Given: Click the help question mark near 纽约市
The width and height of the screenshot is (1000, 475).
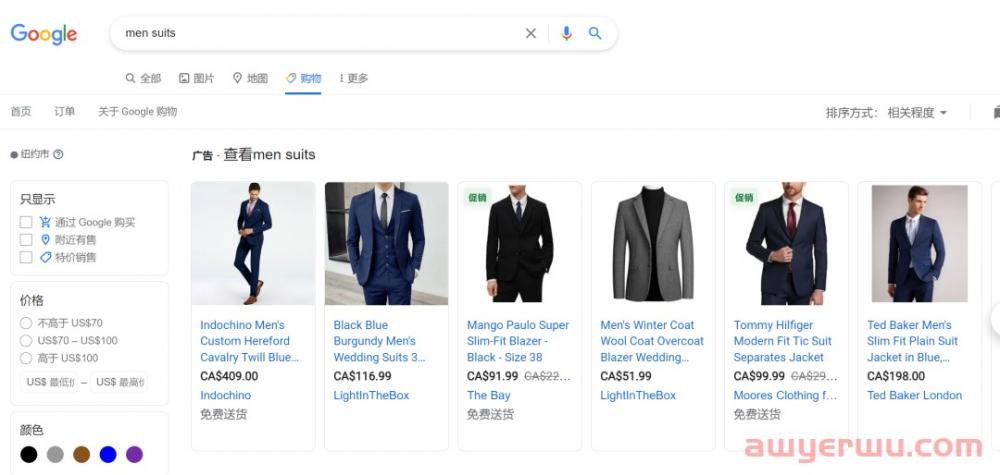Looking at the screenshot, I should click(58, 154).
